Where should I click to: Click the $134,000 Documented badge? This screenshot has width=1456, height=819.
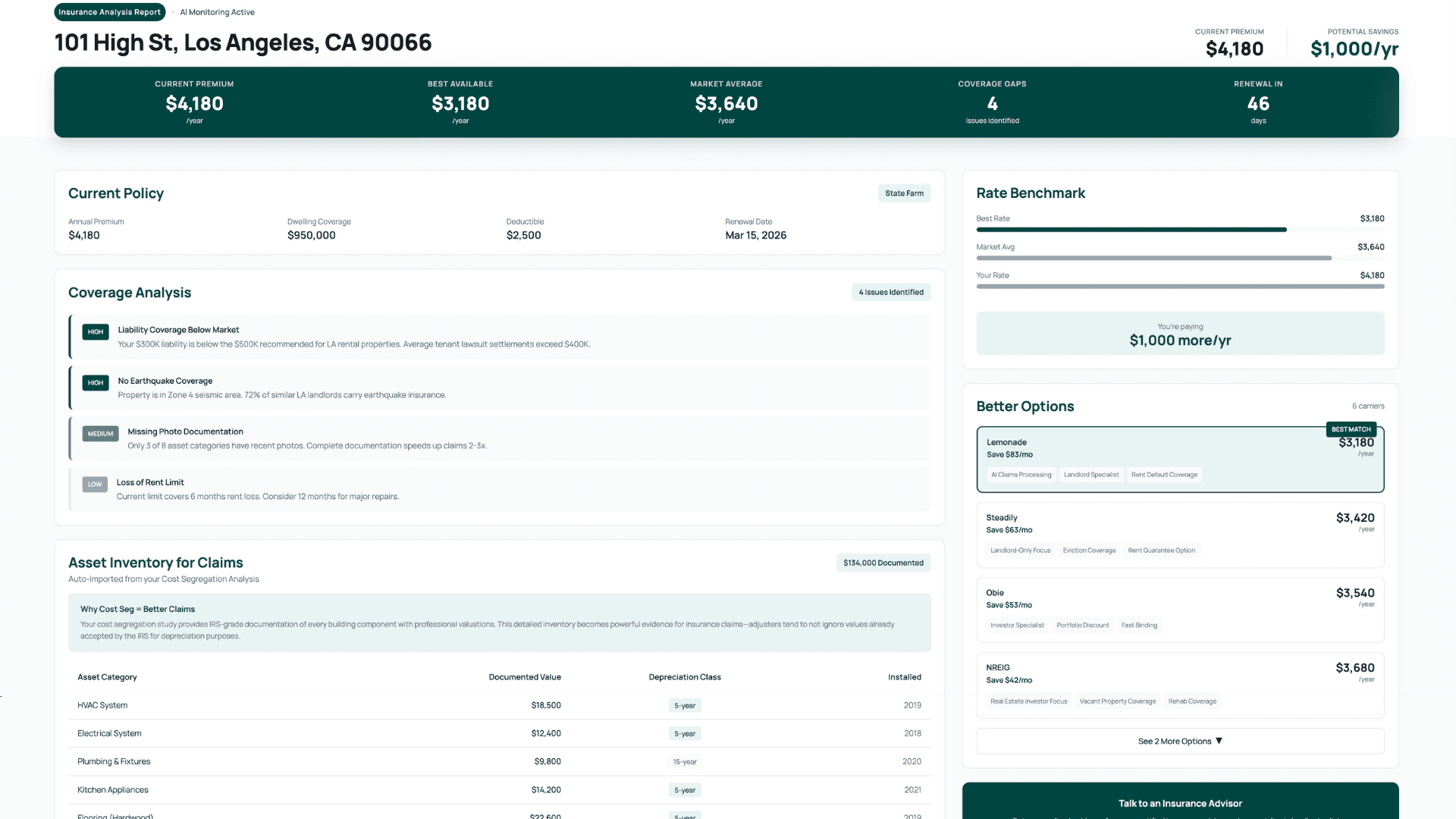pyautogui.click(x=883, y=563)
